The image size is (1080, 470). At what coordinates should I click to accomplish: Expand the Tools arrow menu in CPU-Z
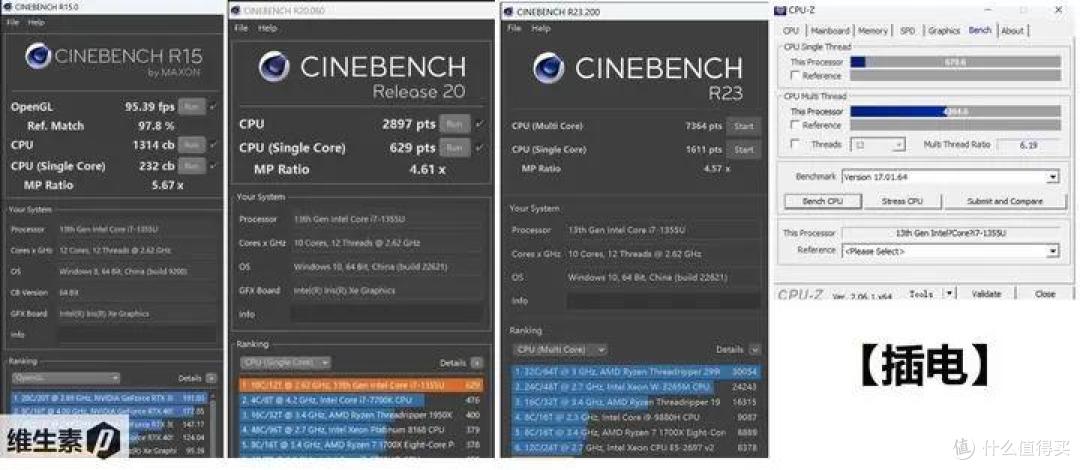pyautogui.click(x=949, y=294)
